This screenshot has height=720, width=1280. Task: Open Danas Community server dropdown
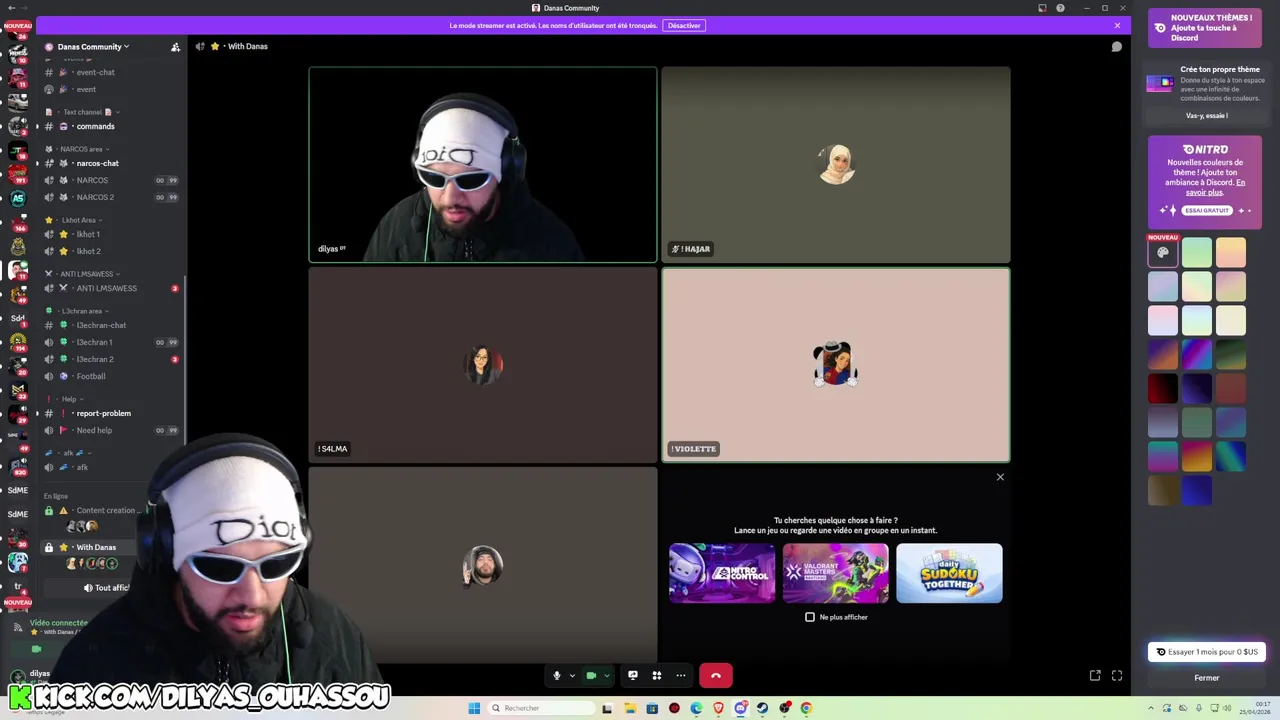(94, 46)
